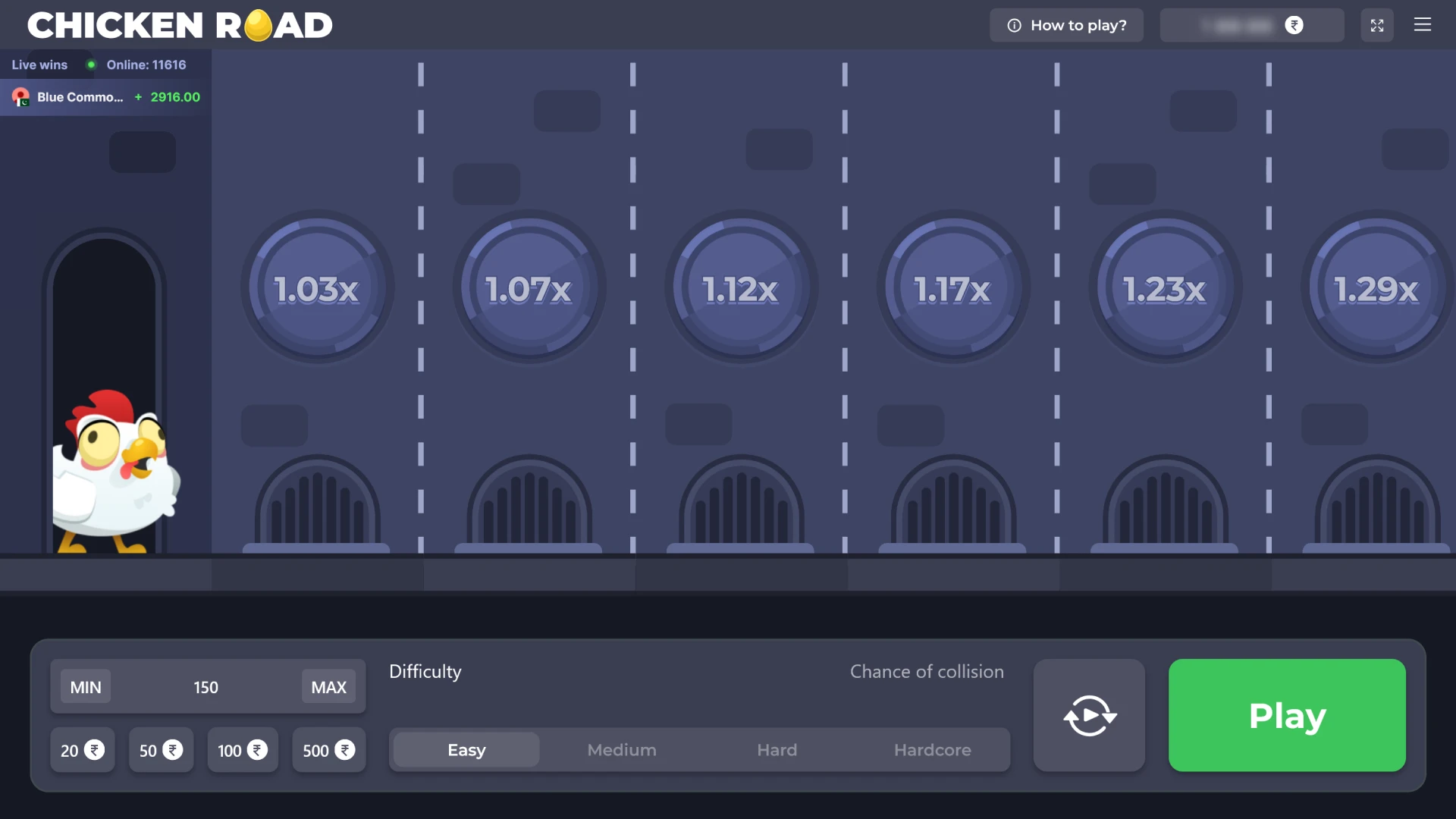Open the Live wins panel
This screenshot has height=819, width=1456.
click(x=39, y=64)
